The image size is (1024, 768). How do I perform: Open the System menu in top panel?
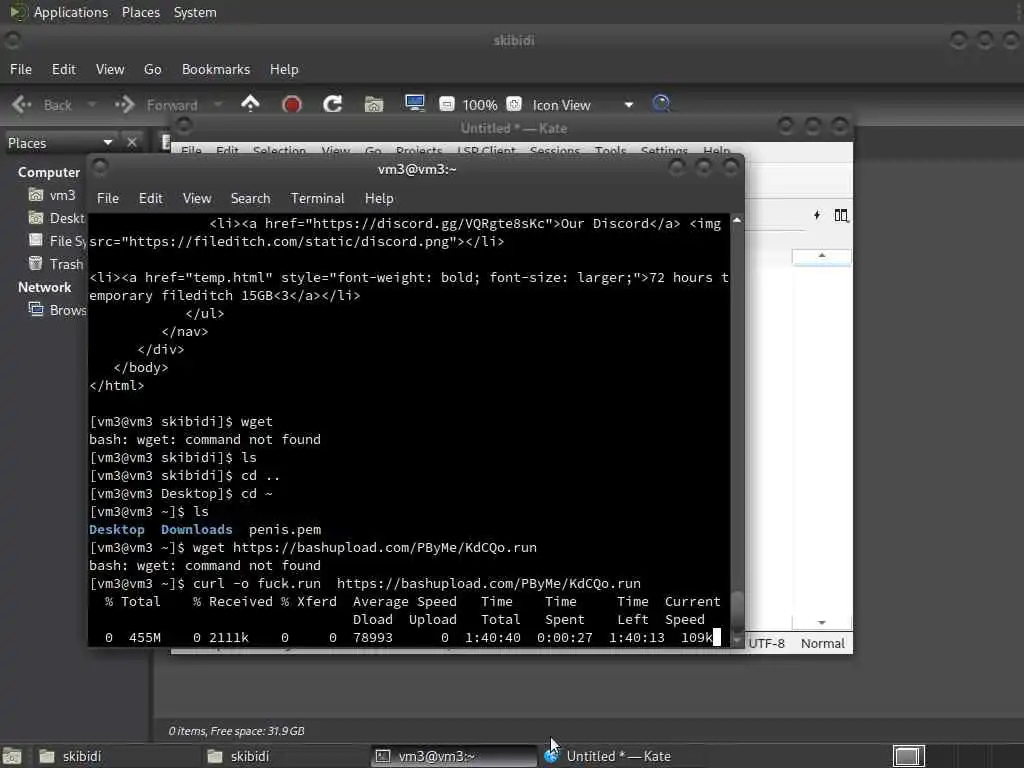point(195,12)
